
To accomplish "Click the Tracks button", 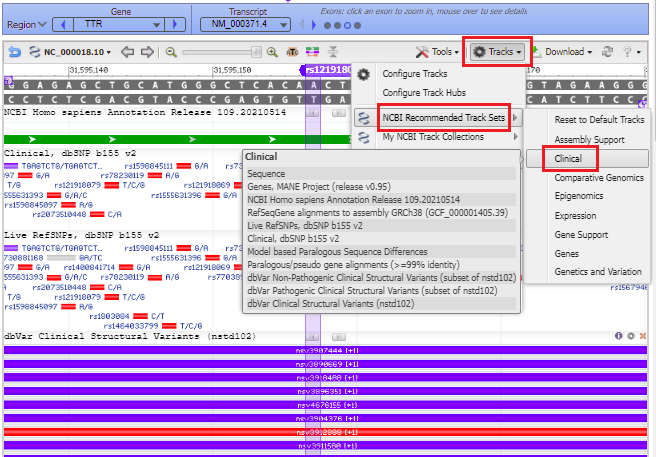I will 498,51.
